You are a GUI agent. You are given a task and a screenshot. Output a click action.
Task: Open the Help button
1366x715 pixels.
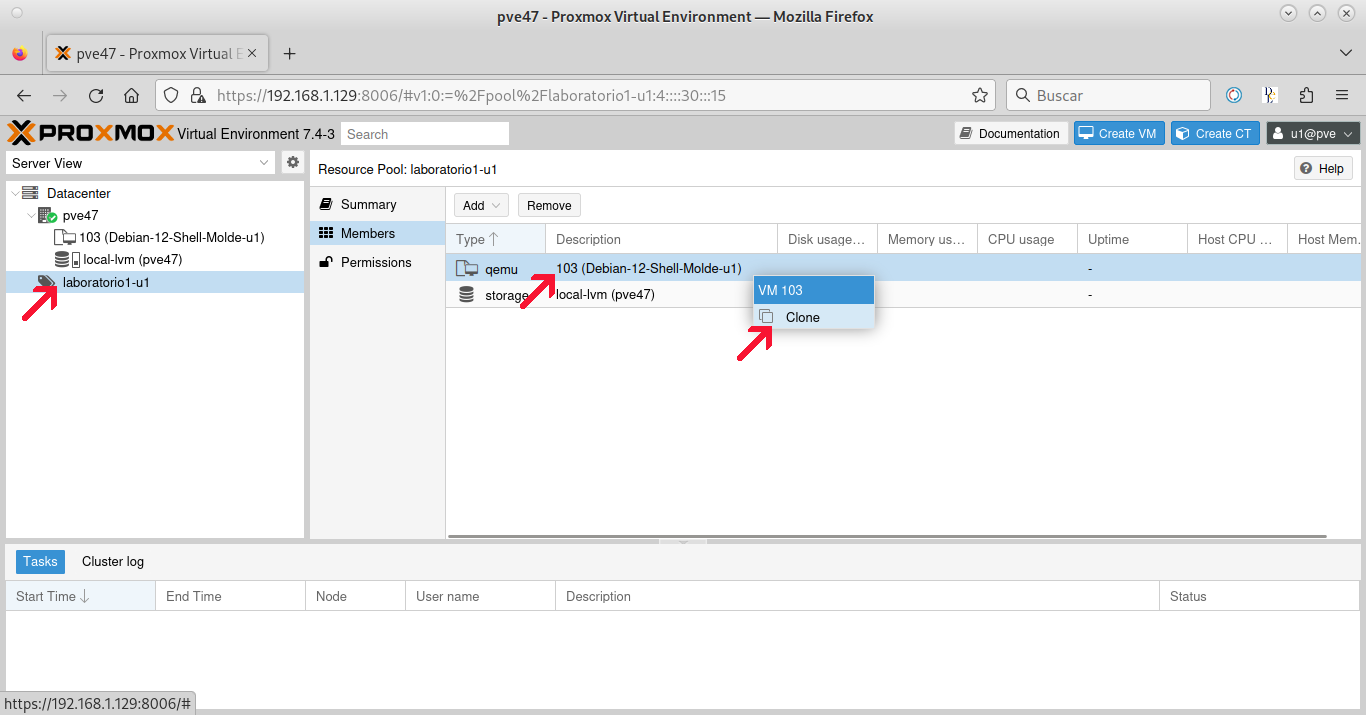pos(1323,169)
